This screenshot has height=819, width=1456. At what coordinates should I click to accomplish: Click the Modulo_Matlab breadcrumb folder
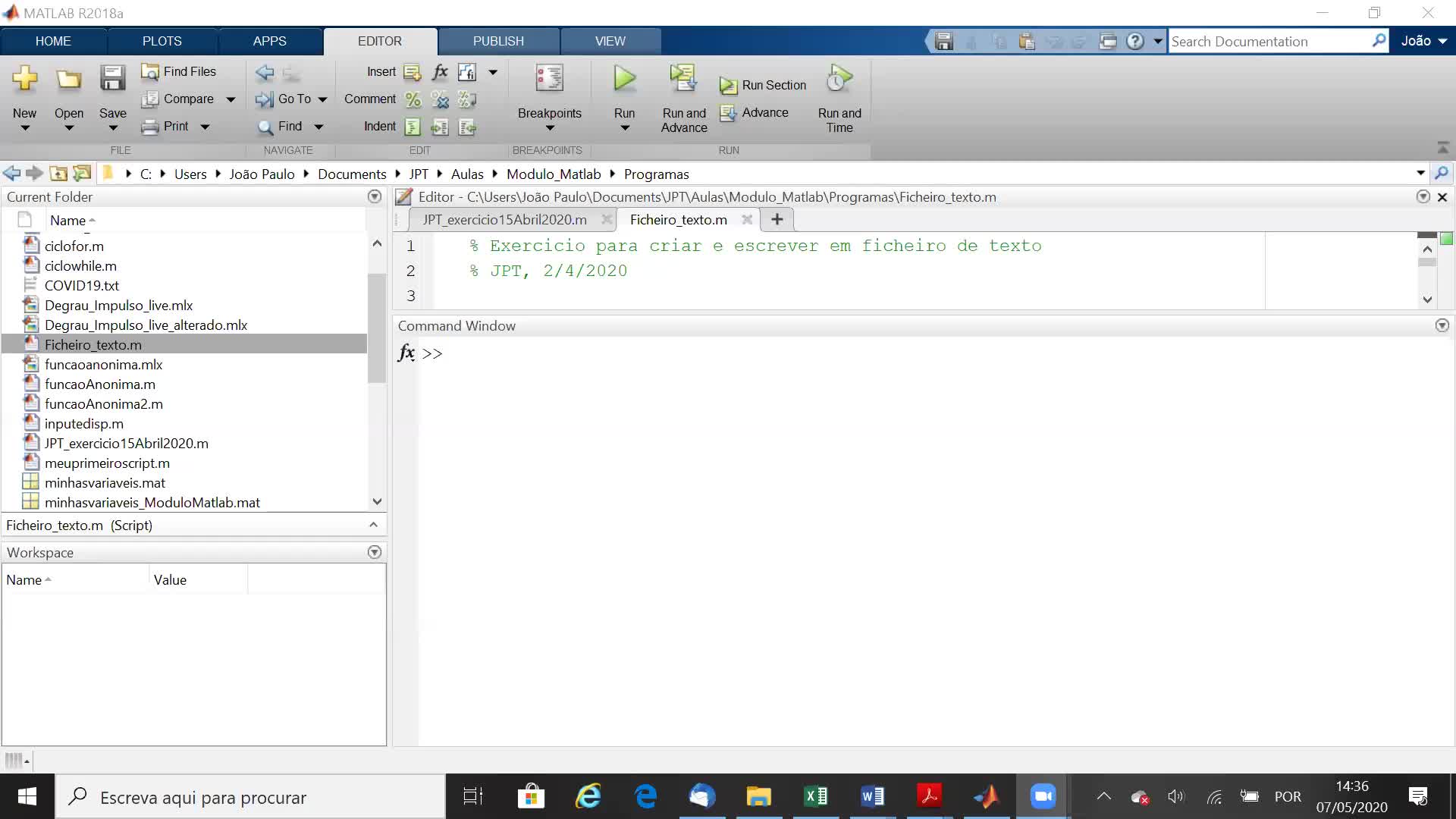pyautogui.click(x=554, y=174)
